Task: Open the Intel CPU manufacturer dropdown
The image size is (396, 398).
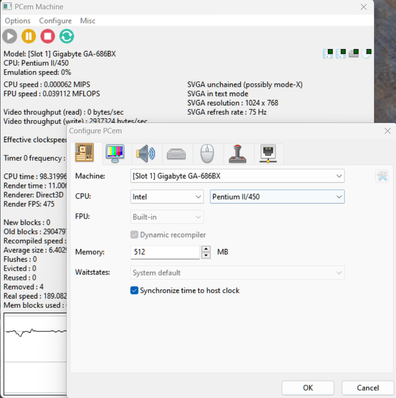Action: [x=167, y=197]
